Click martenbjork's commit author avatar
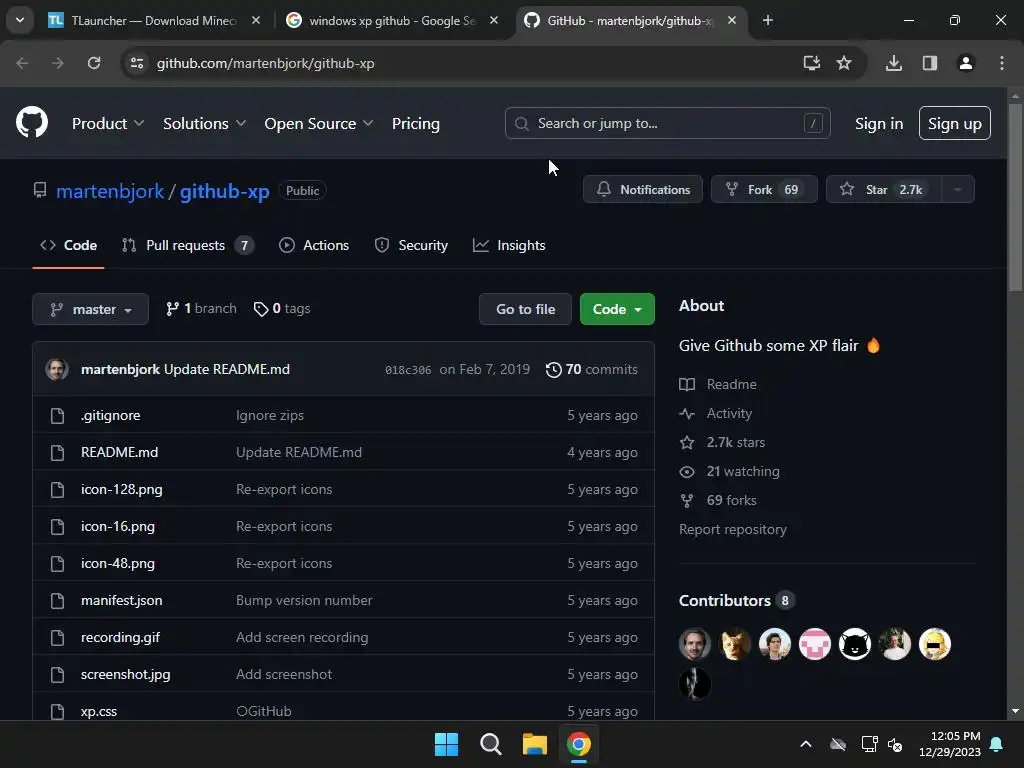The height and width of the screenshot is (768, 1024). [57, 369]
